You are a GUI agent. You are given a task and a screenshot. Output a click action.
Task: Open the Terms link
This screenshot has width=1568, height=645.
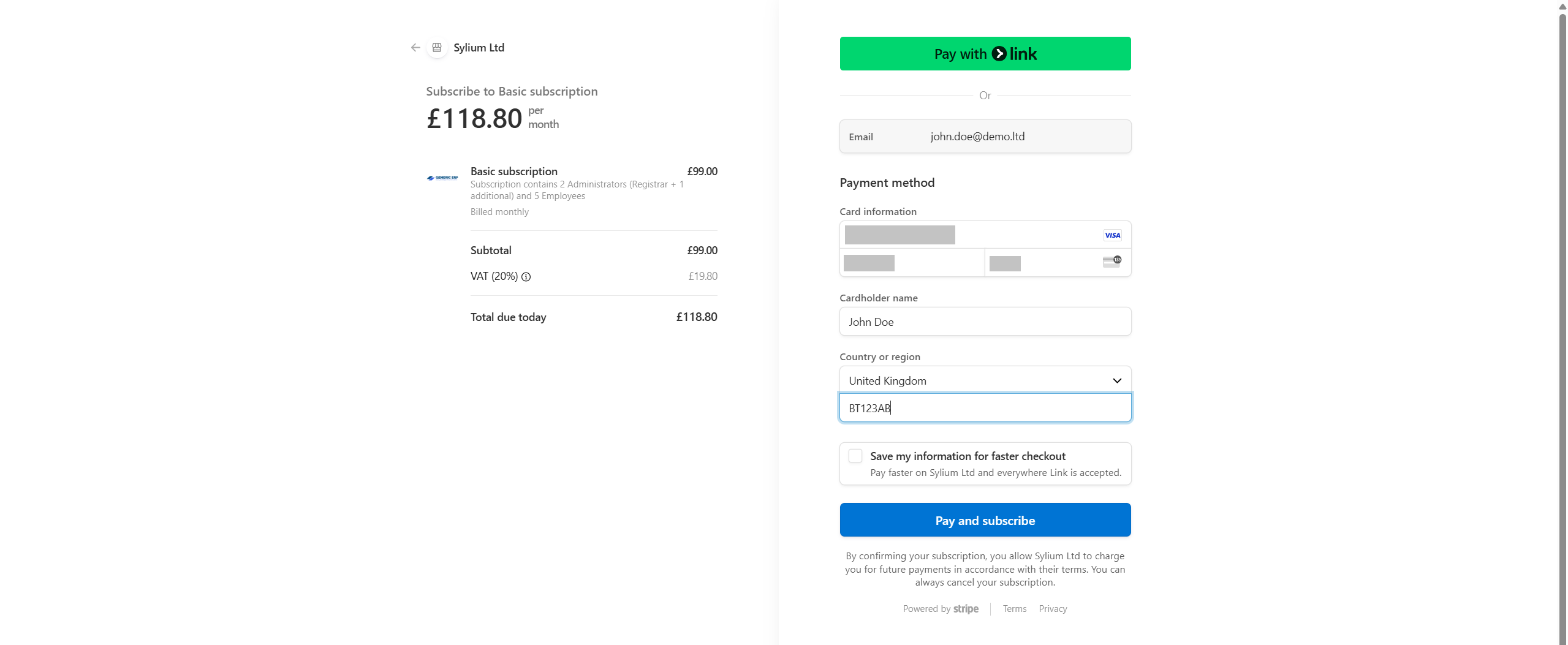coord(1014,609)
